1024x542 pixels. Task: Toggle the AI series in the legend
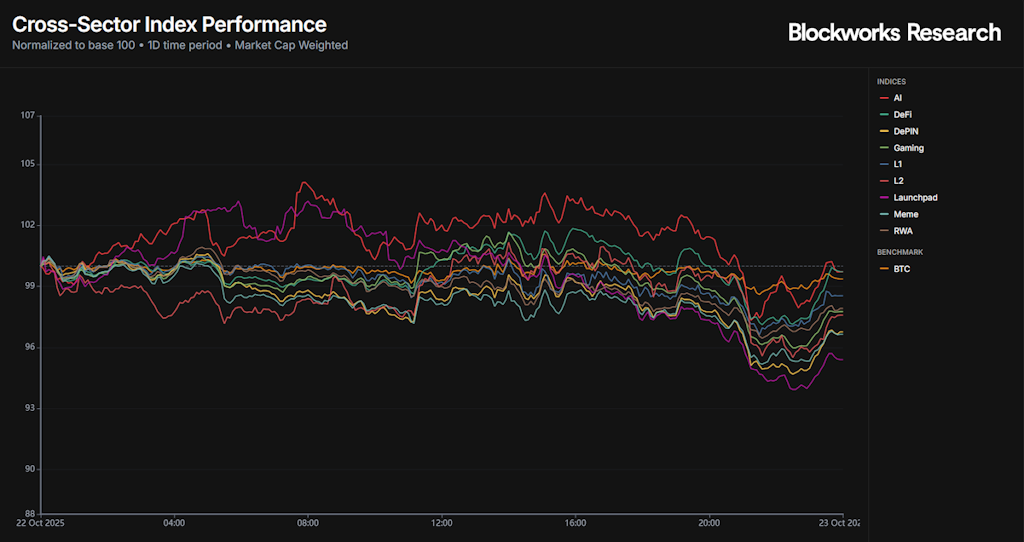(x=897, y=98)
